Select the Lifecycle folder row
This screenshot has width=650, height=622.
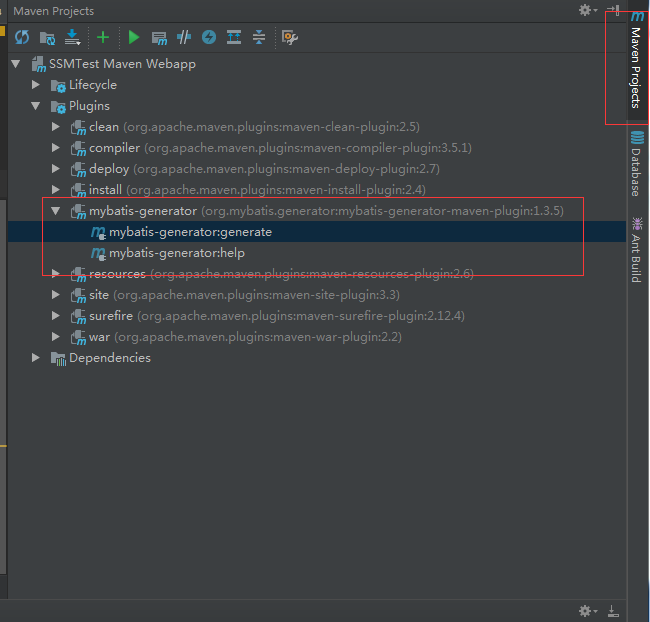(x=317, y=85)
